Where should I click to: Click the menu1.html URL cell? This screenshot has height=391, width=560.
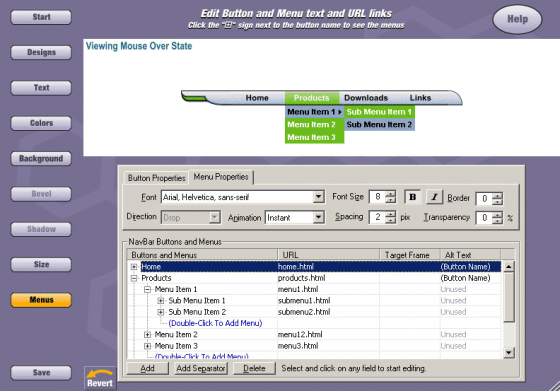pos(328,289)
